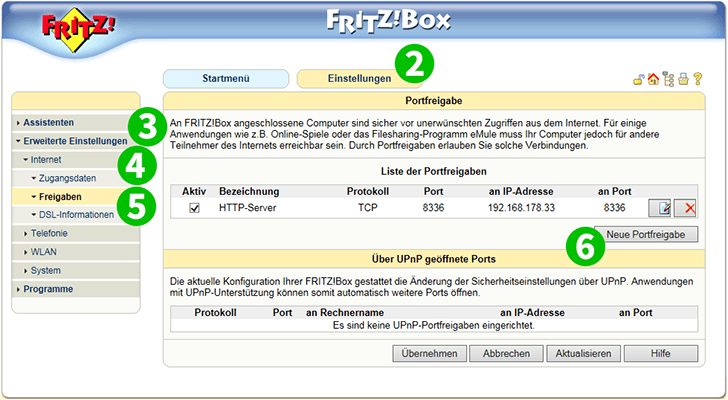Viewport: 728px width, 400px height.
Task: Open DSL-Informationen in the sidebar
Action: pos(76,215)
